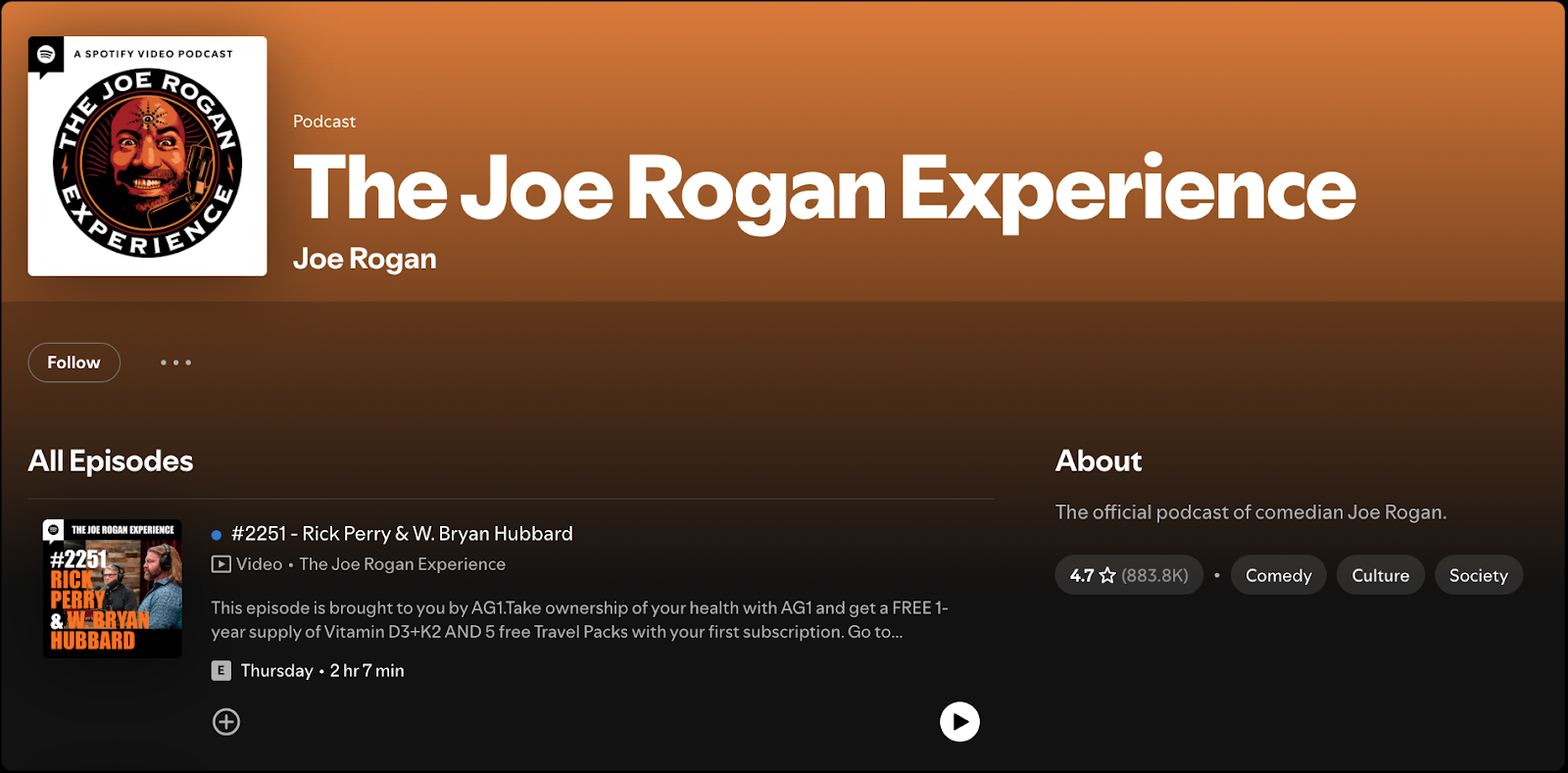Open the Joe Rogan Experience cover art
Viewport: 1568px width, 773px height.
147,156
